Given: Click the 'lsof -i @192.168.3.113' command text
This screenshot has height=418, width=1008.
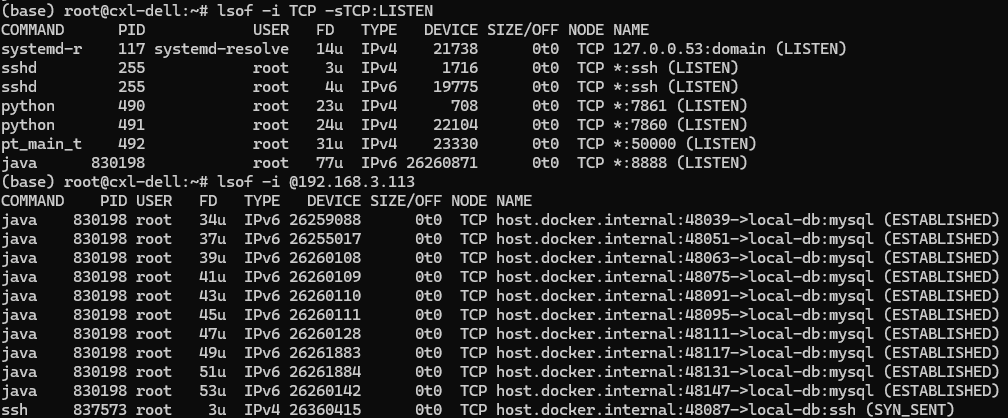Looking at the screenshot, I should click(316, 182).
